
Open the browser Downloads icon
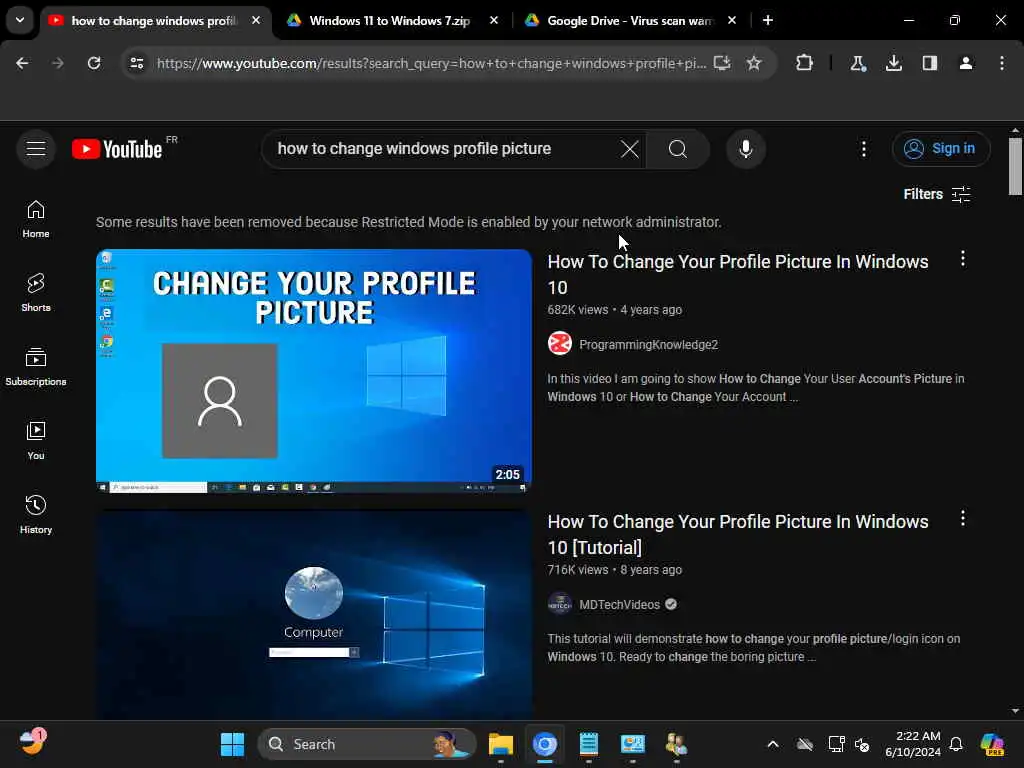(894, 63)
